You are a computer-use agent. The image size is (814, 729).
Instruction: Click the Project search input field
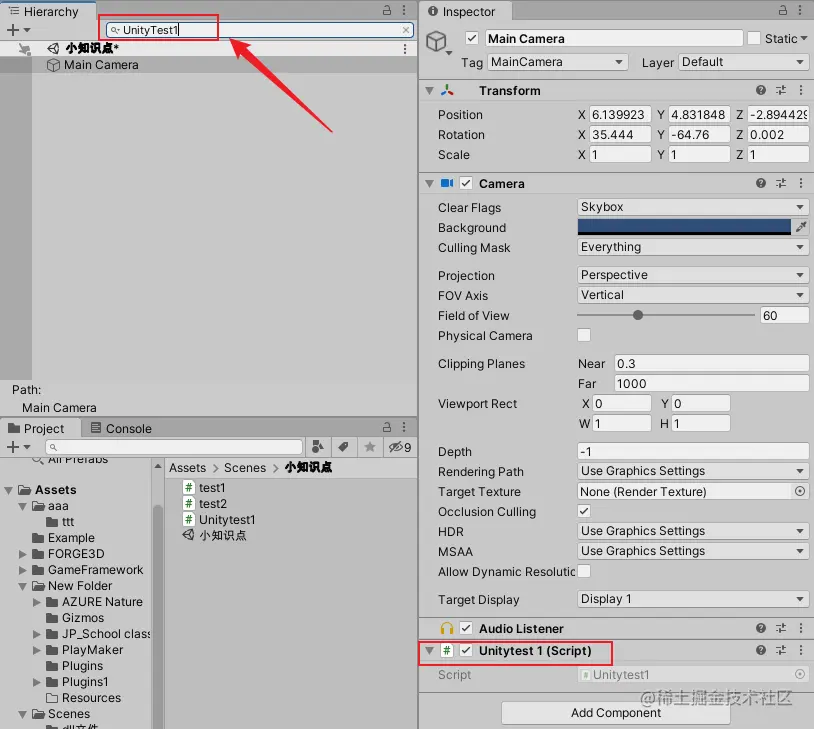(x=174, y=447)
